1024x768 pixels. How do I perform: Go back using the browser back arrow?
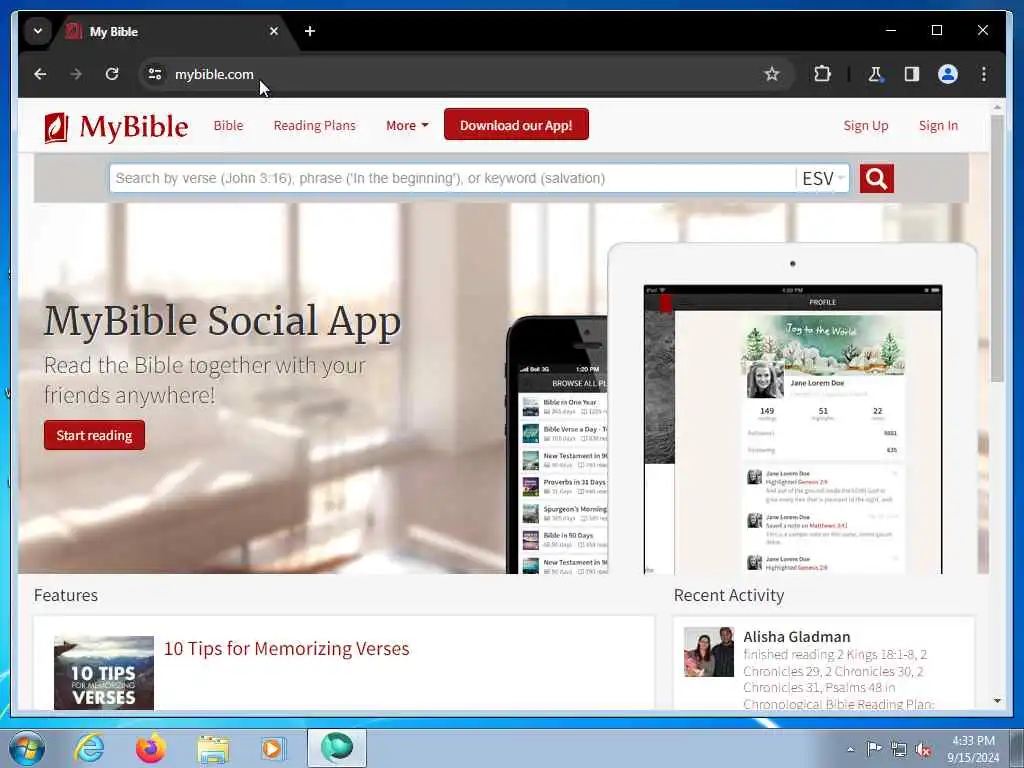(40, 74)
